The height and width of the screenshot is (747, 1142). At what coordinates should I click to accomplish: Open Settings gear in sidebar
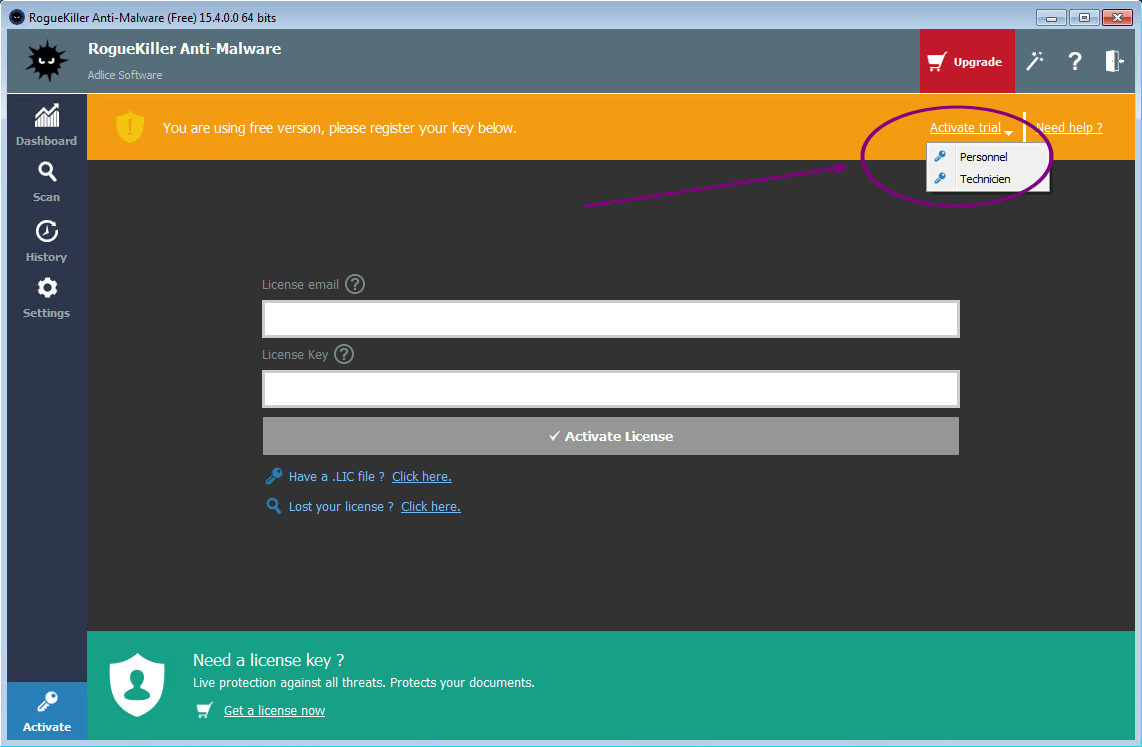[x=46, y=297]
